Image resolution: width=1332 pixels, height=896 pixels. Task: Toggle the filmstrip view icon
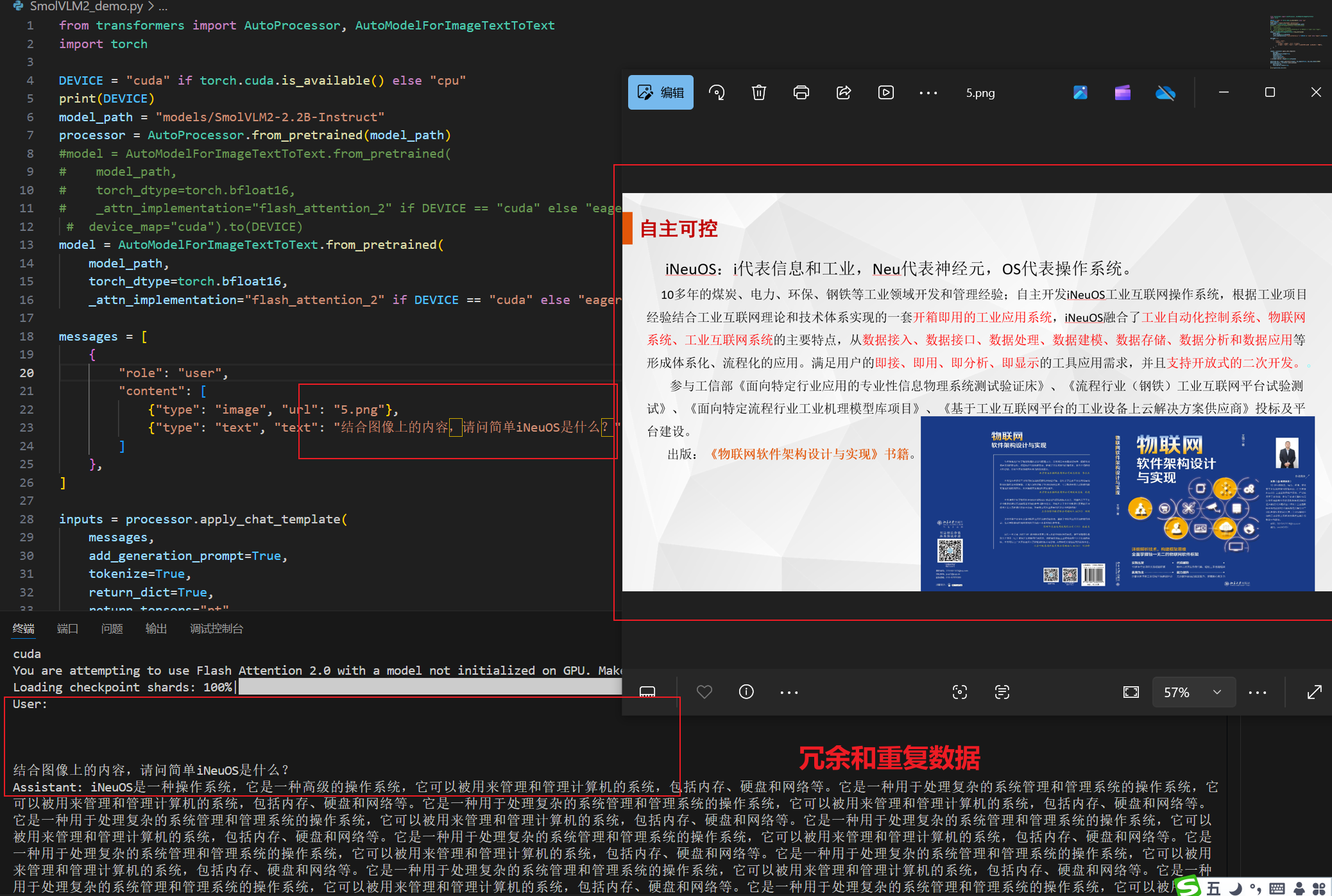[x=647, y=692]
